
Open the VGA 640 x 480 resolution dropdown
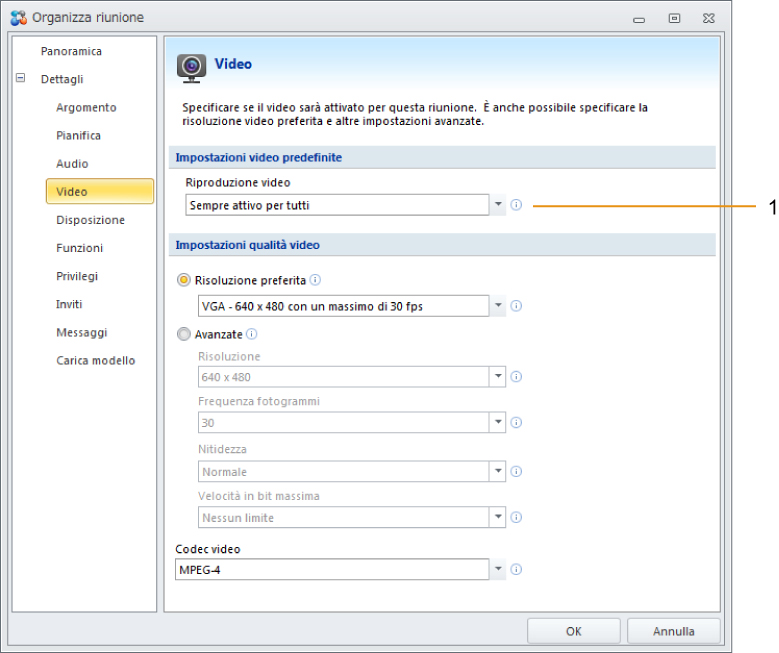pos(497,306)
